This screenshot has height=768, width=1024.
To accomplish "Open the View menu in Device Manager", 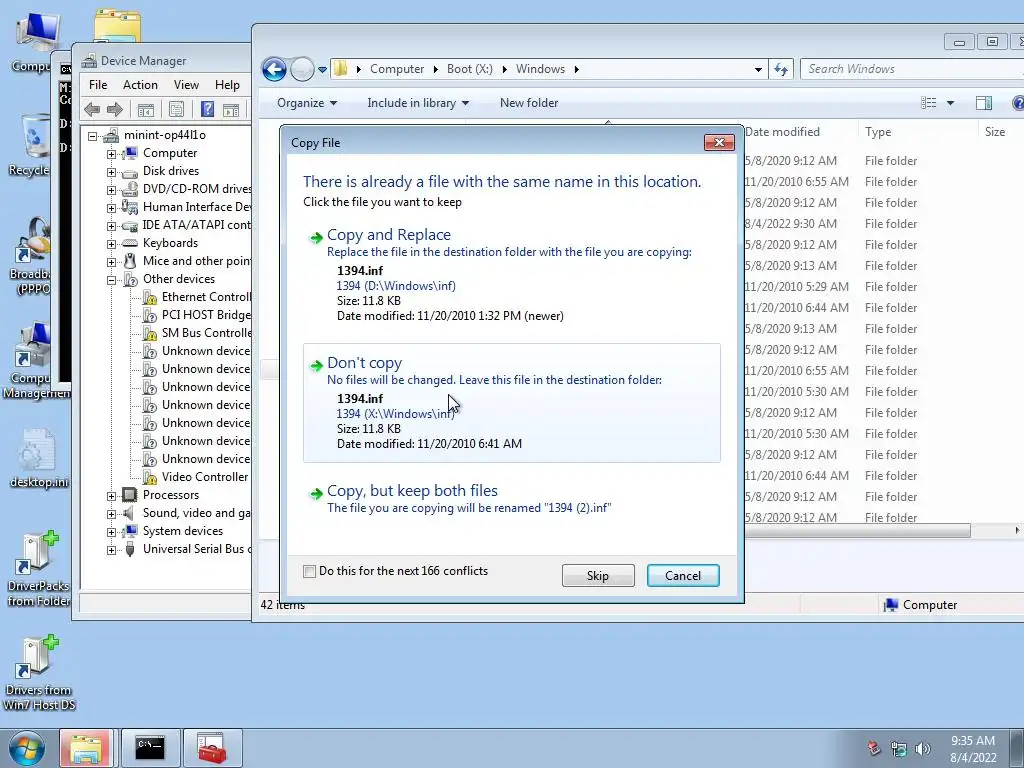I will click(186, 85).
